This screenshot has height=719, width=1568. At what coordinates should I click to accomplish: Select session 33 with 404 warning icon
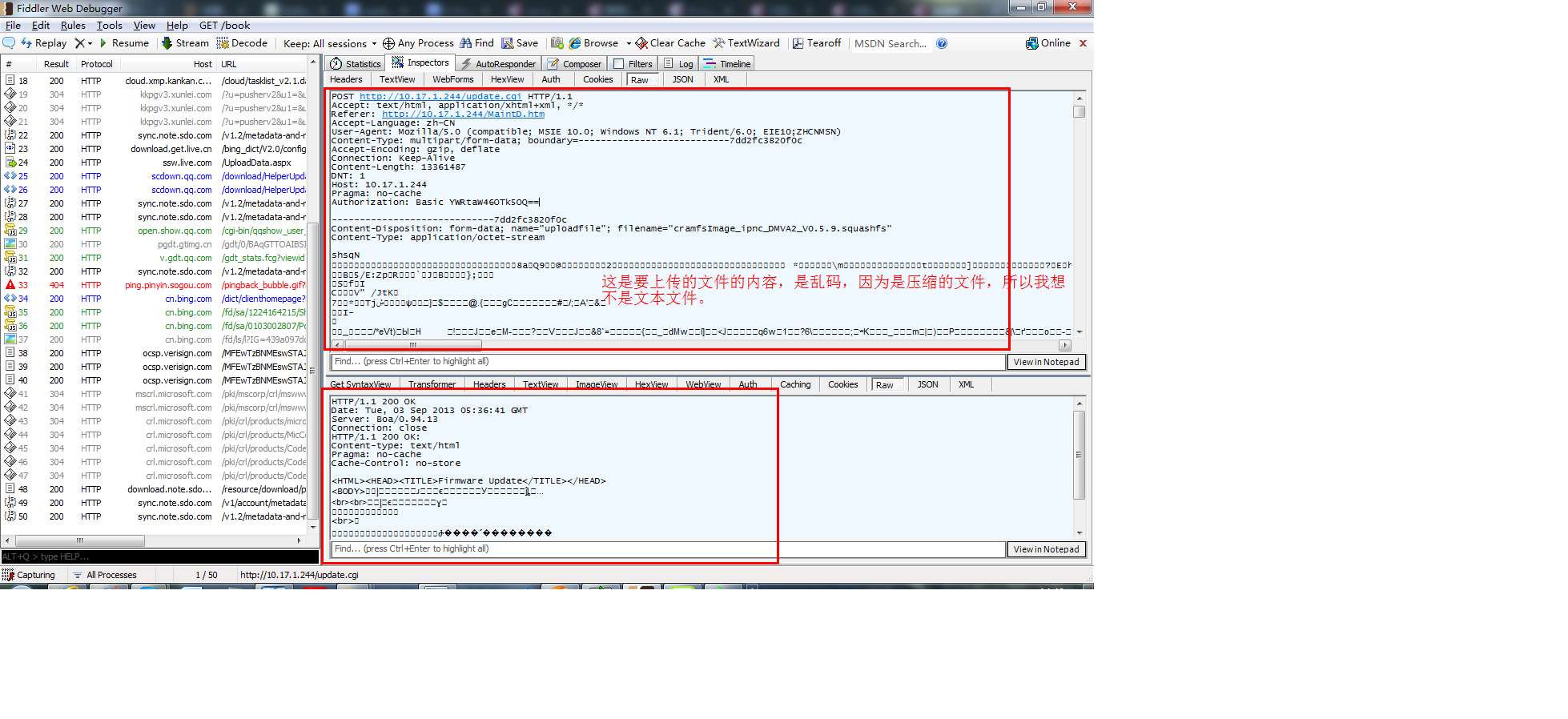coord(10,285)
